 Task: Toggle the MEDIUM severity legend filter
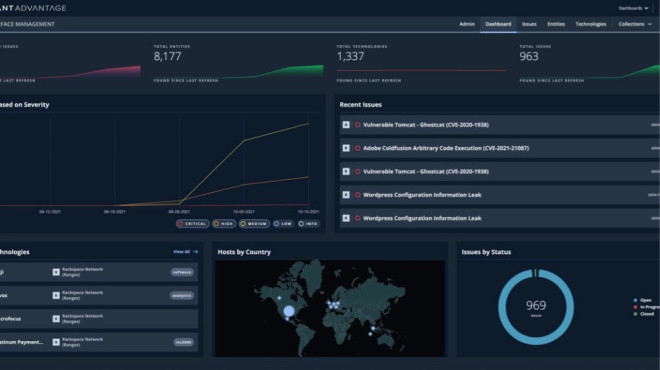tap(254, 224)
